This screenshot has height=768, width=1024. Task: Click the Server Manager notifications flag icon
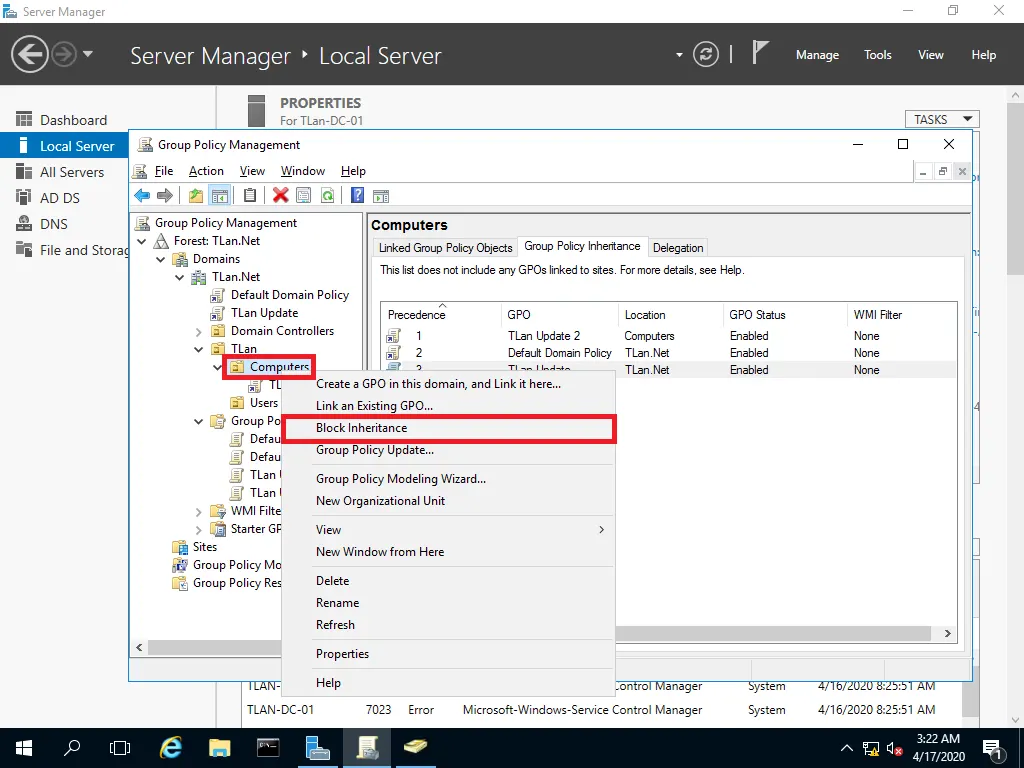click(762, 54)
